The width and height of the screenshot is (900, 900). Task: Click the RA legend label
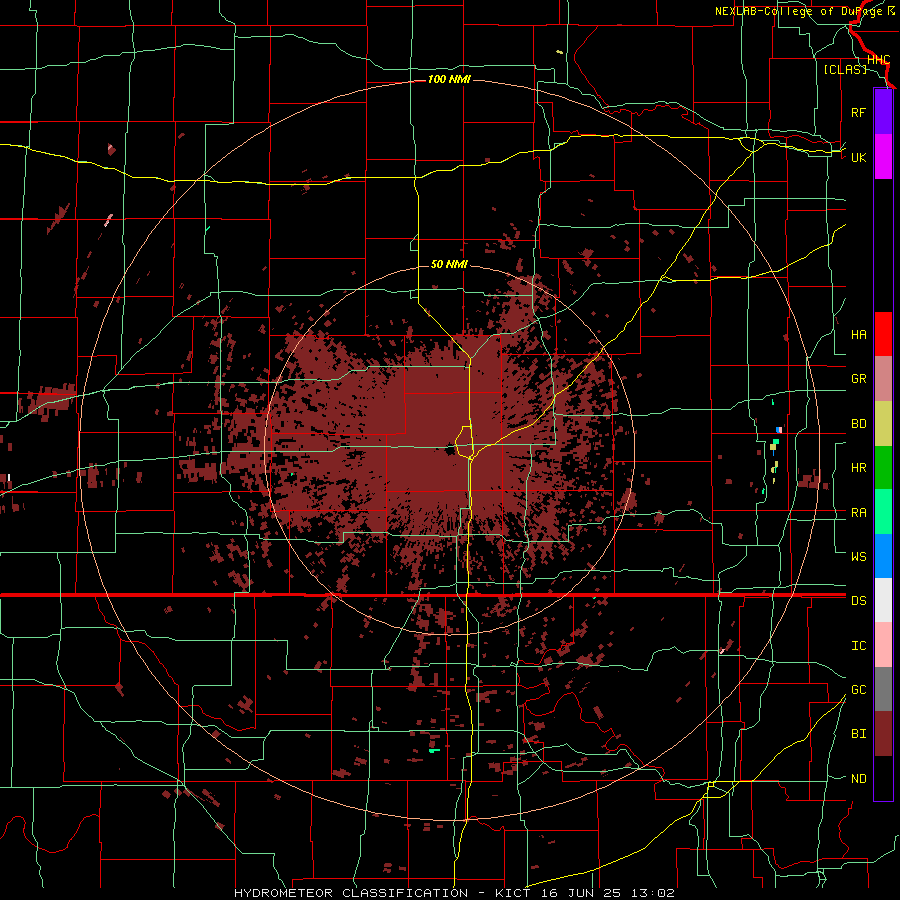pos(858,513)
